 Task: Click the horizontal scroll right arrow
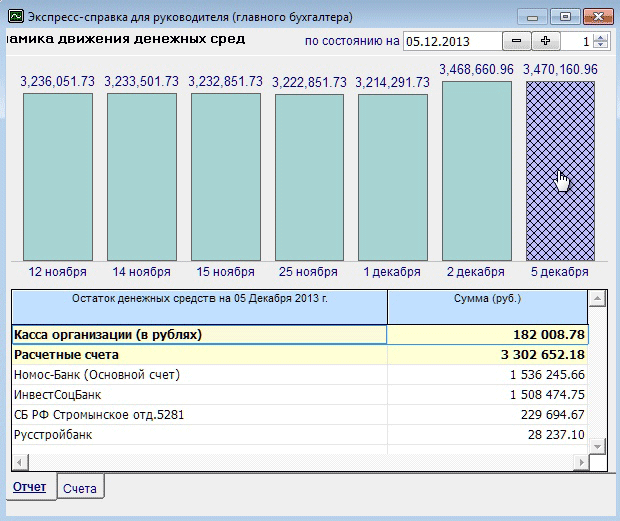point(581,462)
